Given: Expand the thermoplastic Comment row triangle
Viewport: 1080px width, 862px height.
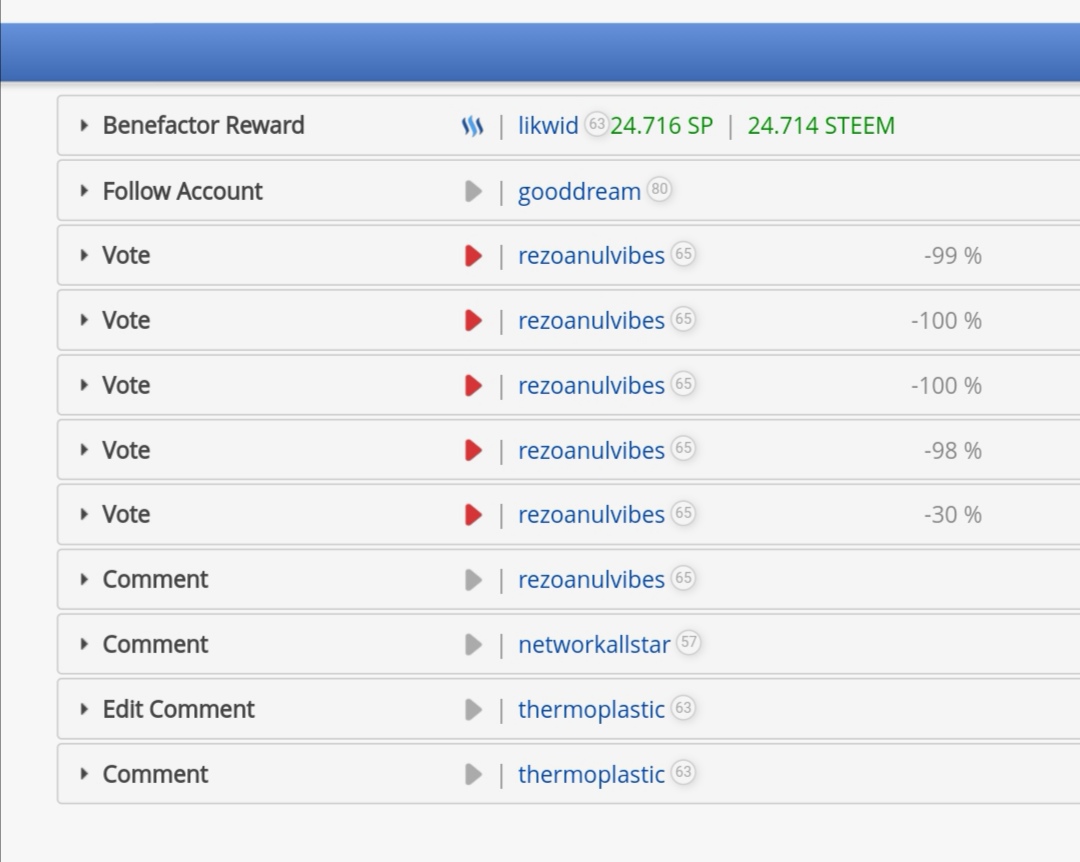Looking at the screenshot, I should [x=84, y=774].
